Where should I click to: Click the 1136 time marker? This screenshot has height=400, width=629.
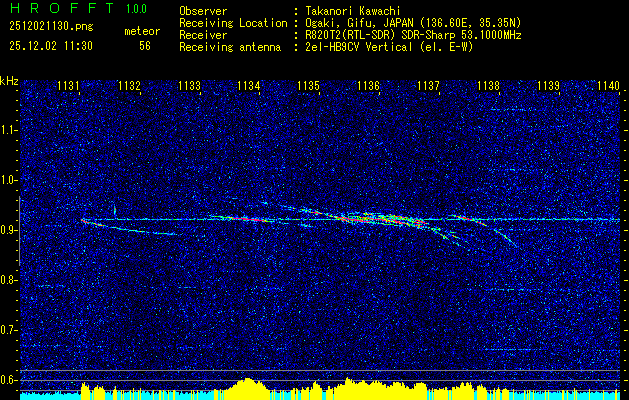(369, 85)
